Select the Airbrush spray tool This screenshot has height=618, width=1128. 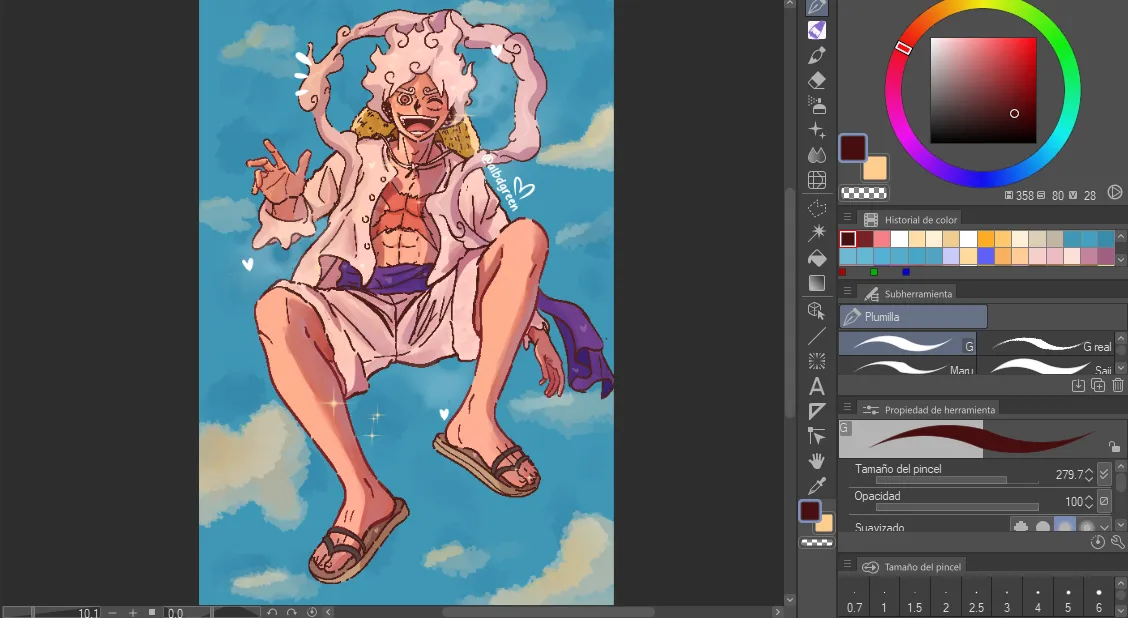[817, 105]
